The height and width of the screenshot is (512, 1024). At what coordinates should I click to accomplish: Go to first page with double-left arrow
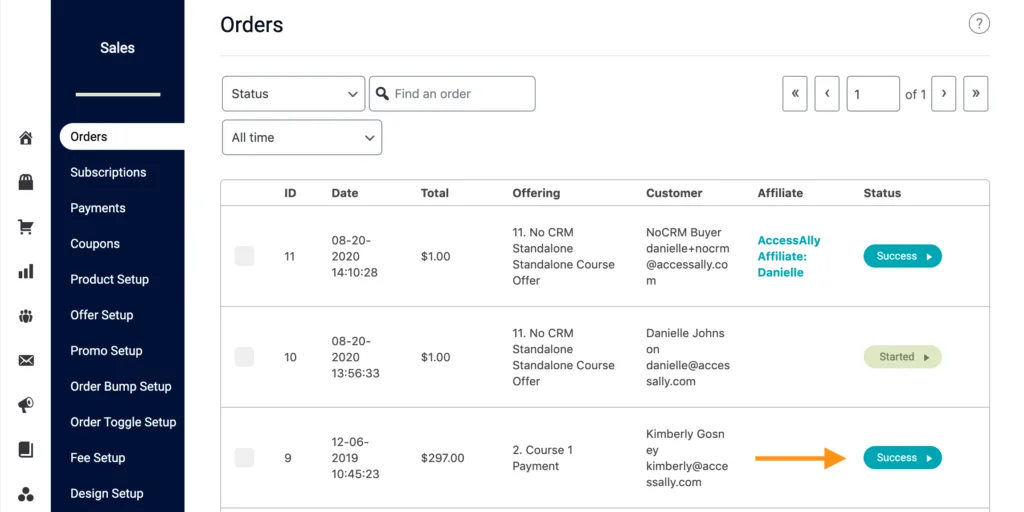click(x=795, y=93)
